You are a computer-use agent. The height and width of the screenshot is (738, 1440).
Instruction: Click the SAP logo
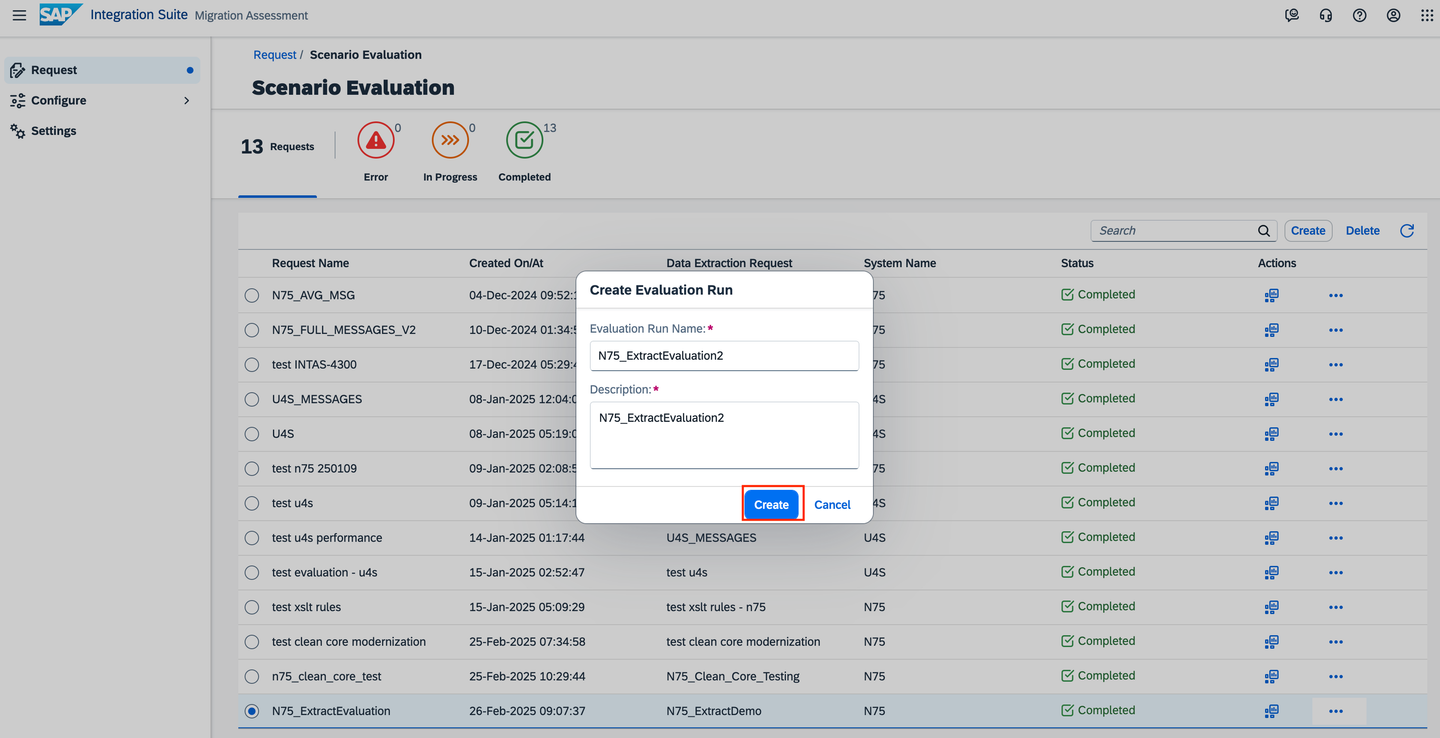pos(60,15)
